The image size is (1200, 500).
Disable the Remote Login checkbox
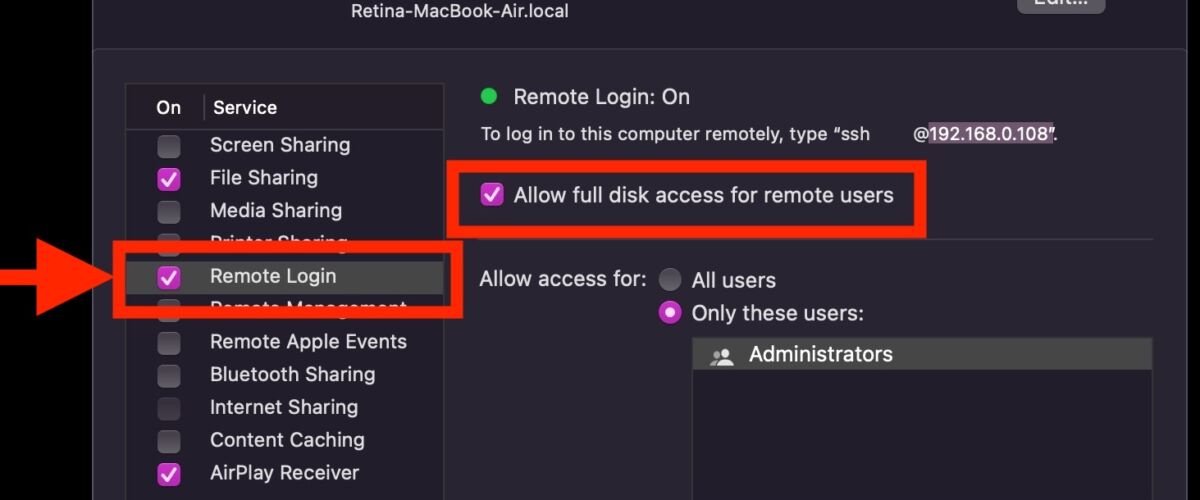[x=169, y=278]
